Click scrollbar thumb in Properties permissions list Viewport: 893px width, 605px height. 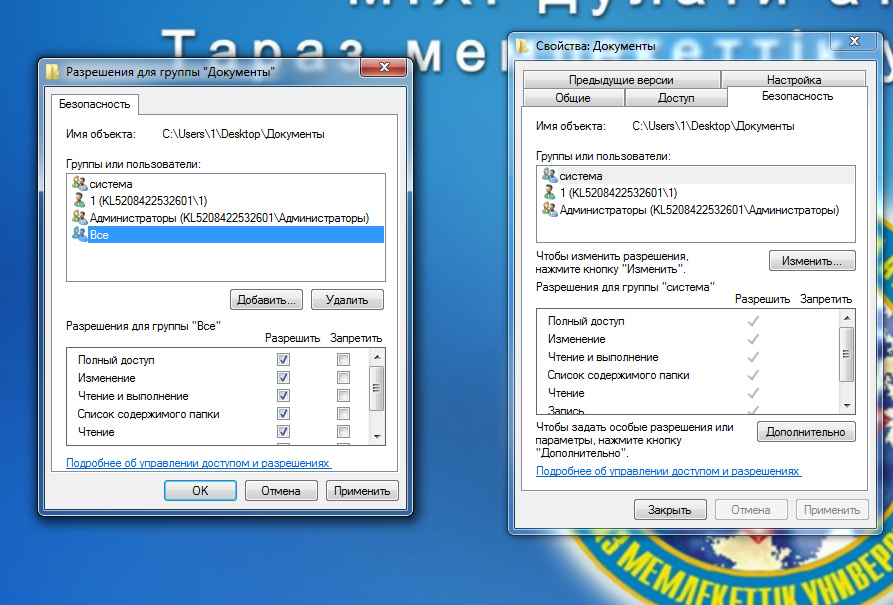(x=846, y=354)
